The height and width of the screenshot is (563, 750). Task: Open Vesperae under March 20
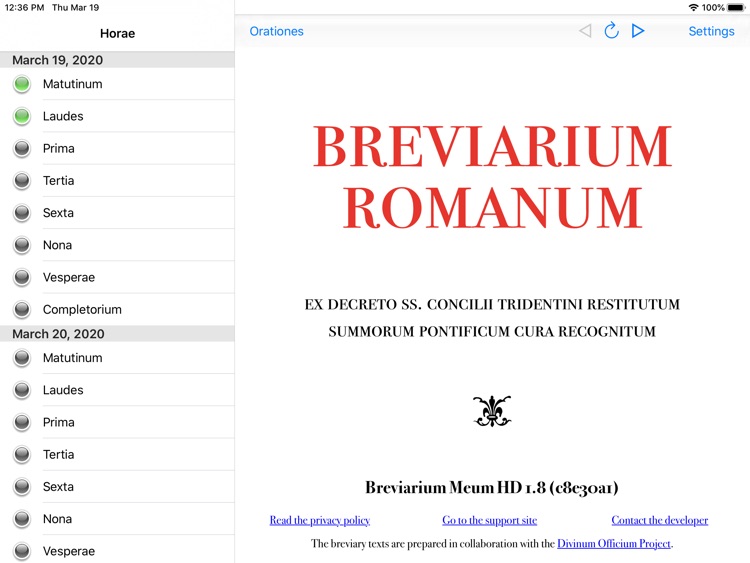pos(117,550)
